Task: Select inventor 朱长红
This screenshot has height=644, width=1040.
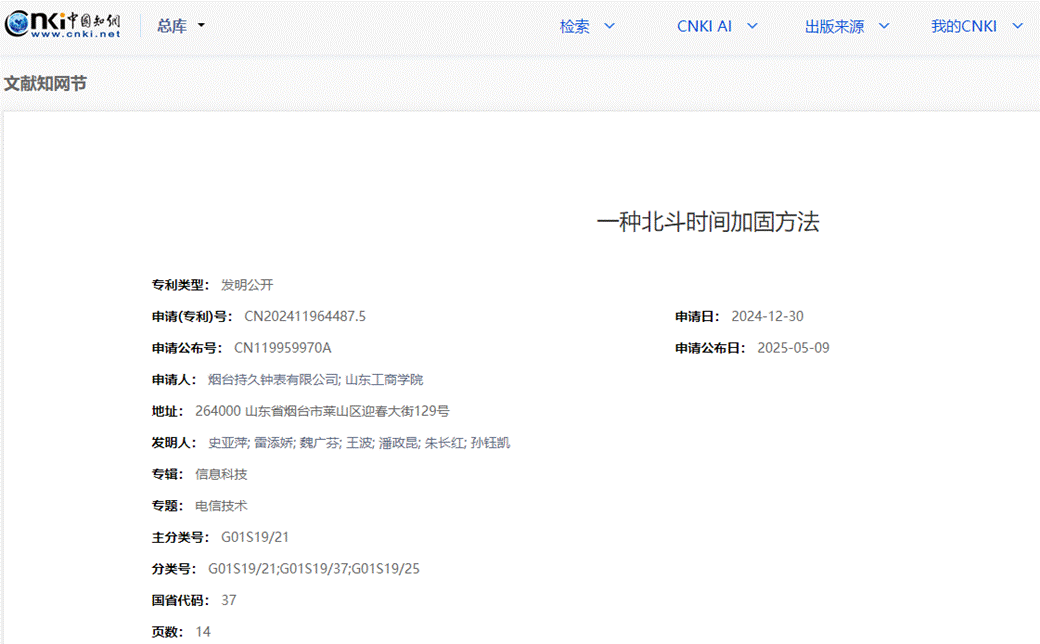Action: (x=444, y=442)
